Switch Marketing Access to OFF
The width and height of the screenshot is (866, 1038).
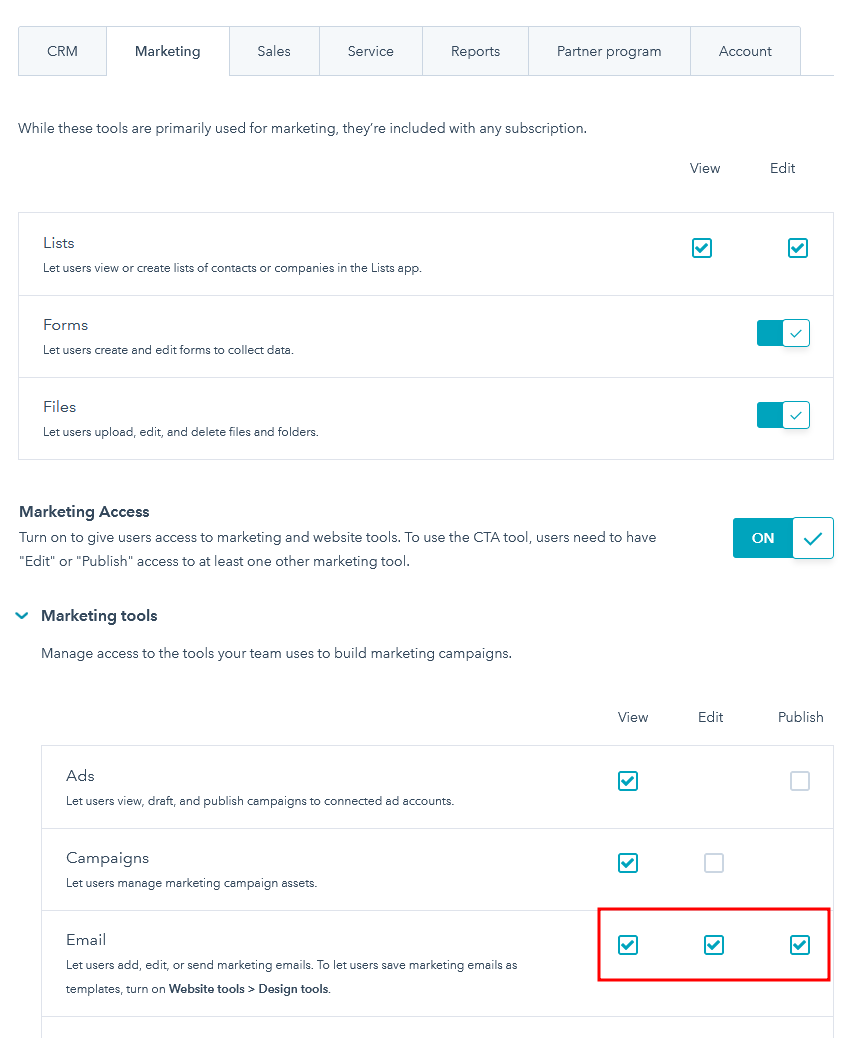pyautogui.click(x=762, y=537)
